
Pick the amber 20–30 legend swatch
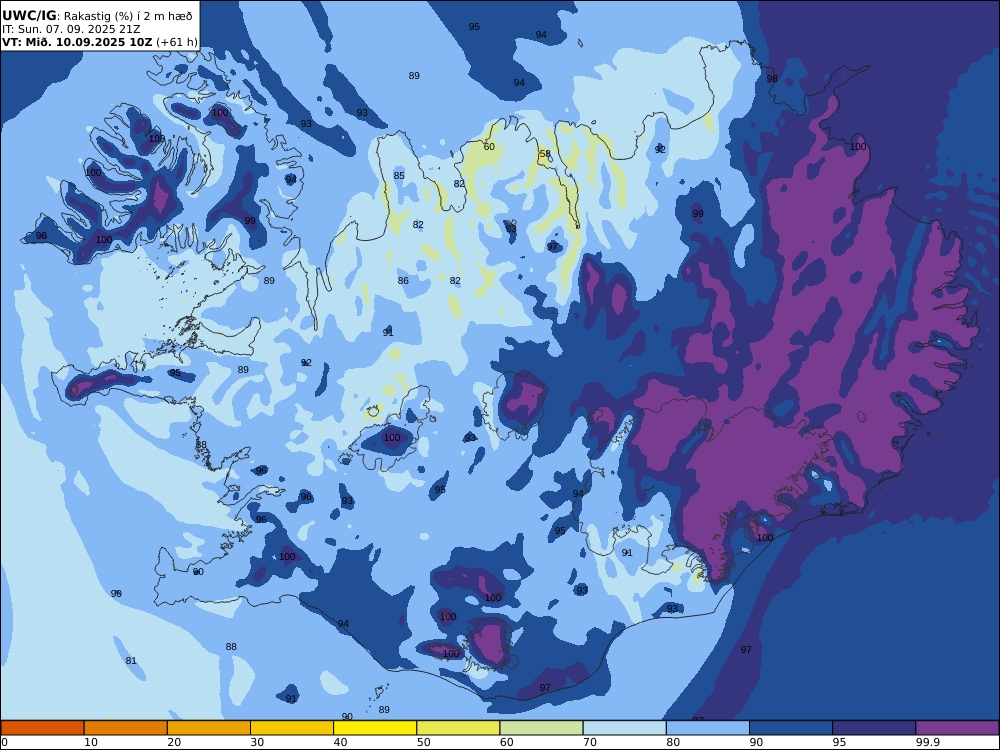(x=209, y=728)
